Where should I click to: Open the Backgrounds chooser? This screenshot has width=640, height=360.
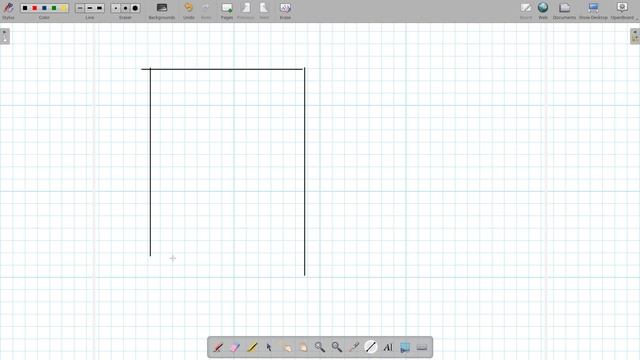pos(162,11)
